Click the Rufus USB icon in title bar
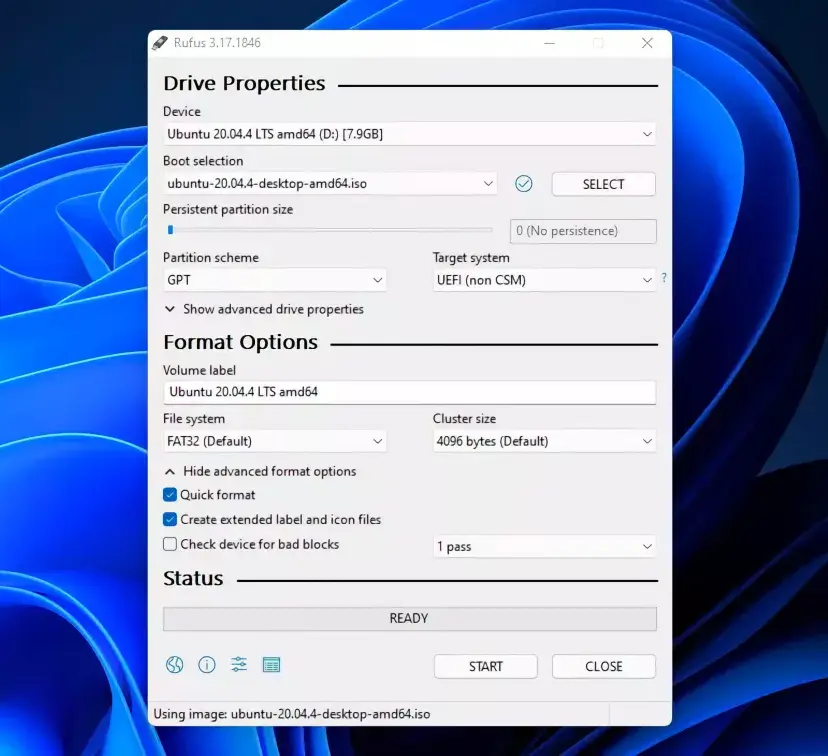The width and height of the screenshot is (828, 756). 159,43
